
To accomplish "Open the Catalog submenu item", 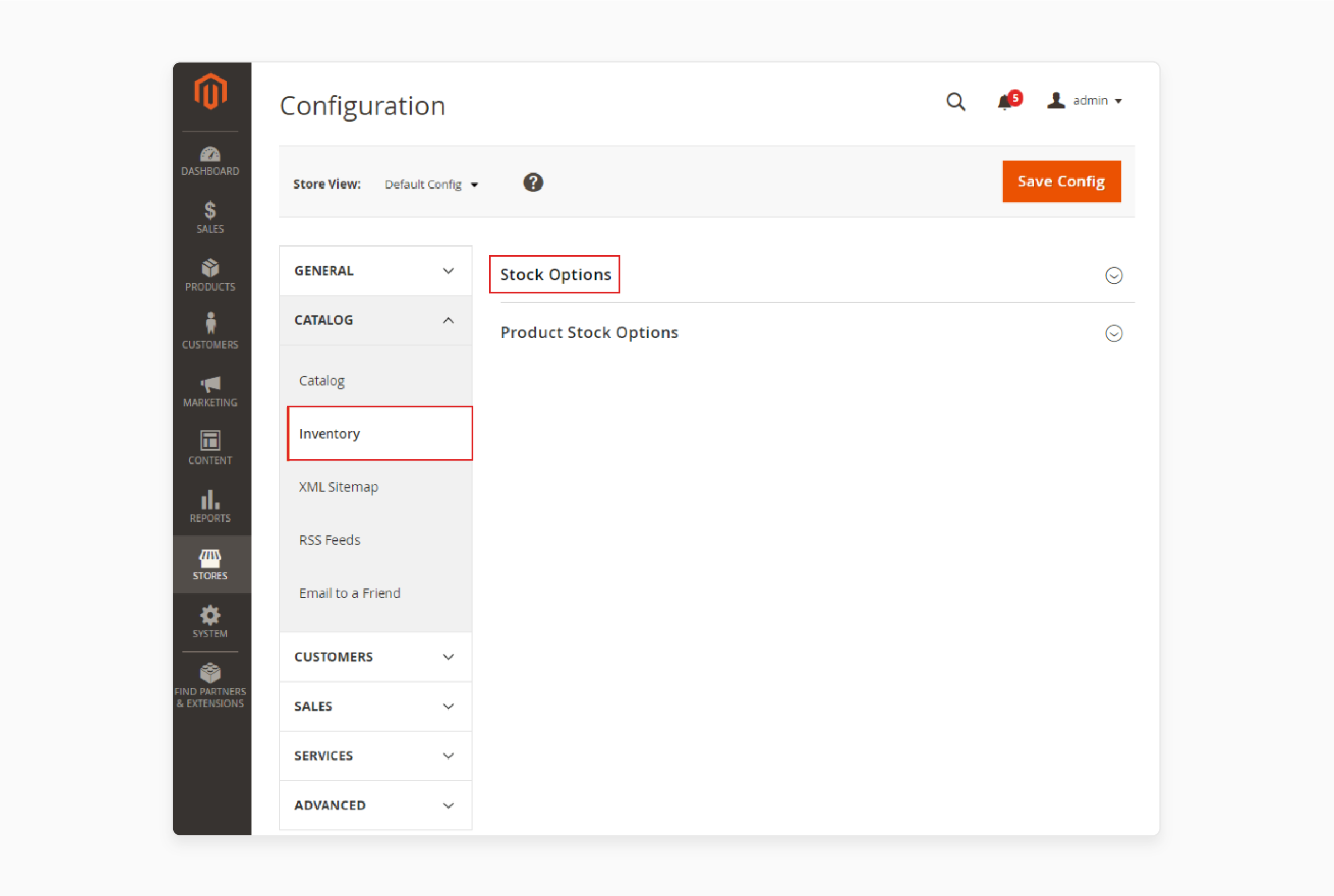I will pos(322,380).
